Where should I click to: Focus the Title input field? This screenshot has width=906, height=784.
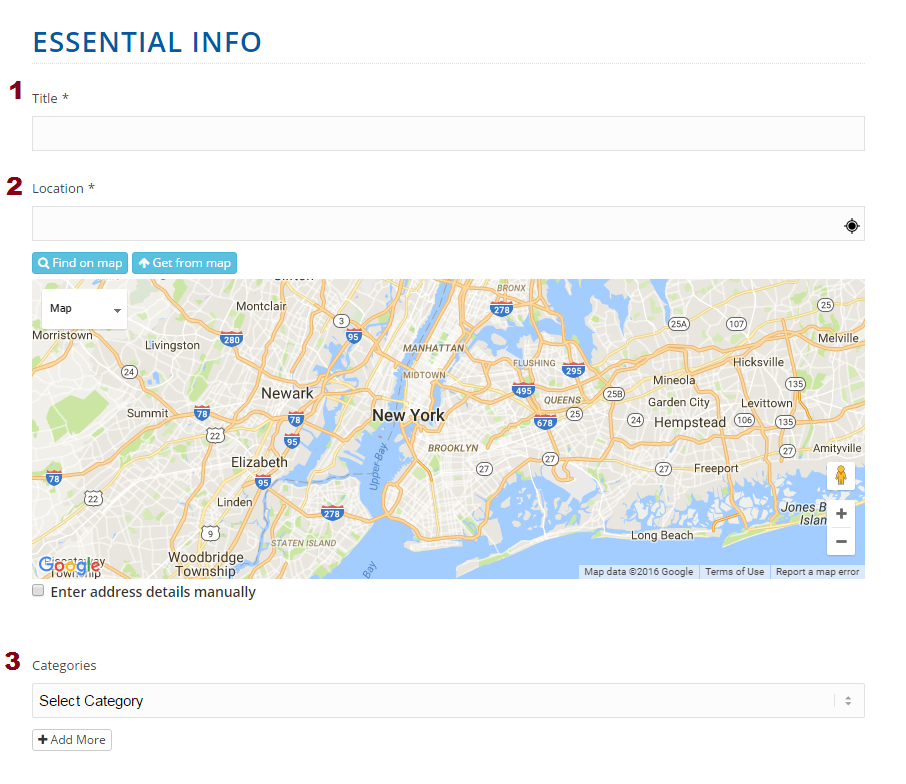coord(448,133)
